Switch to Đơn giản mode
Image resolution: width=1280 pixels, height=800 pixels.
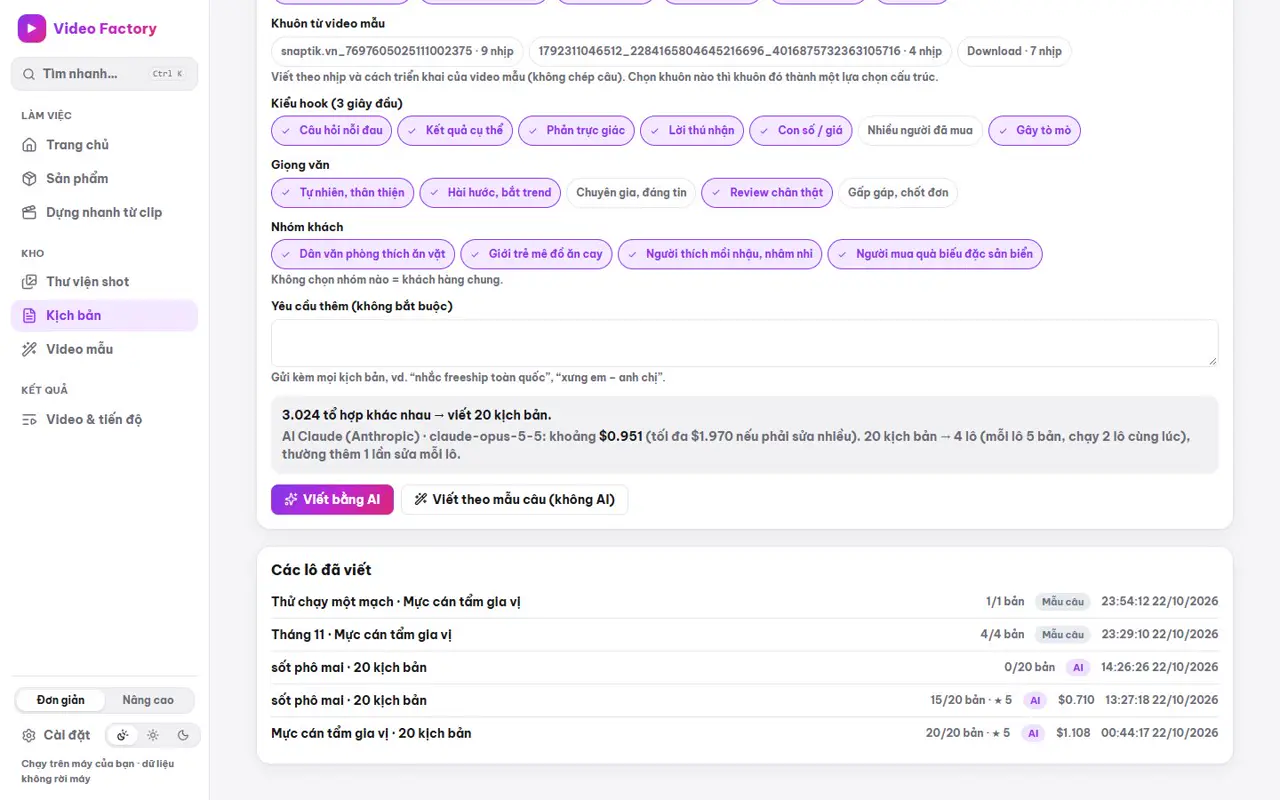point(61,701)
